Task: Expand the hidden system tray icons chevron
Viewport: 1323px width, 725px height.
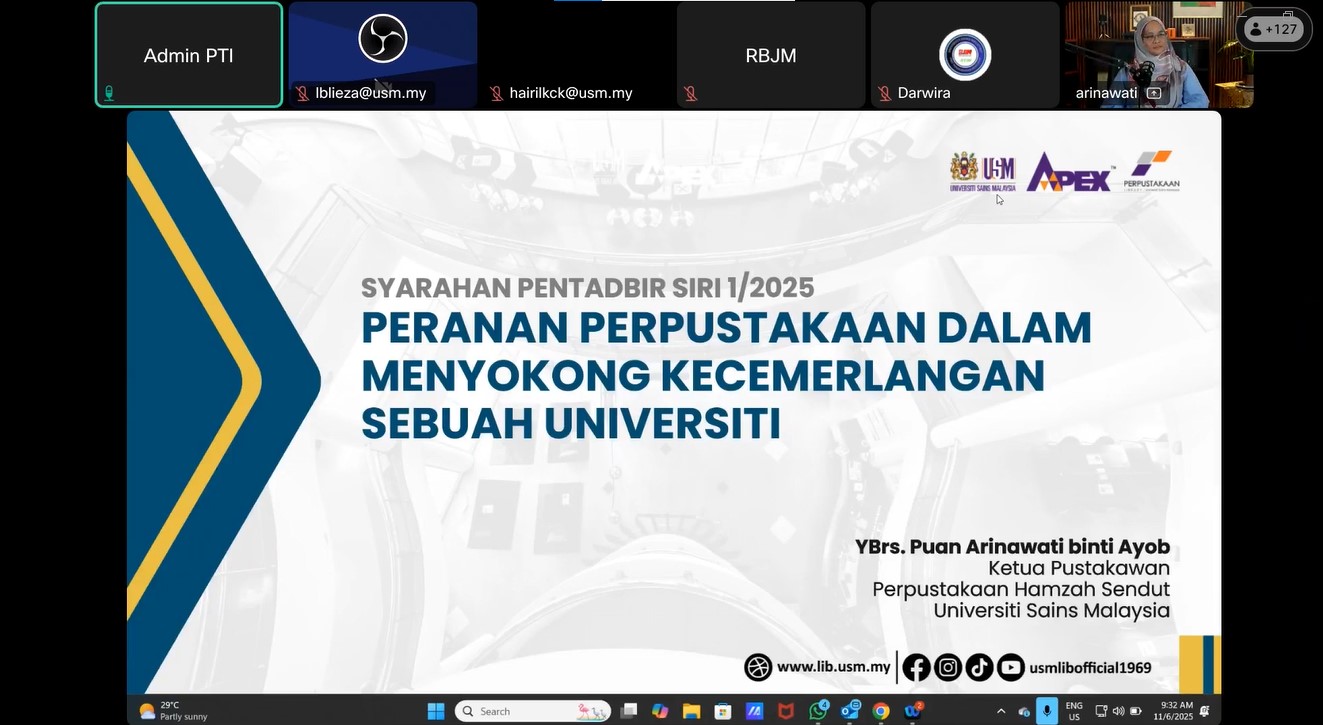Action: point(999,711)
